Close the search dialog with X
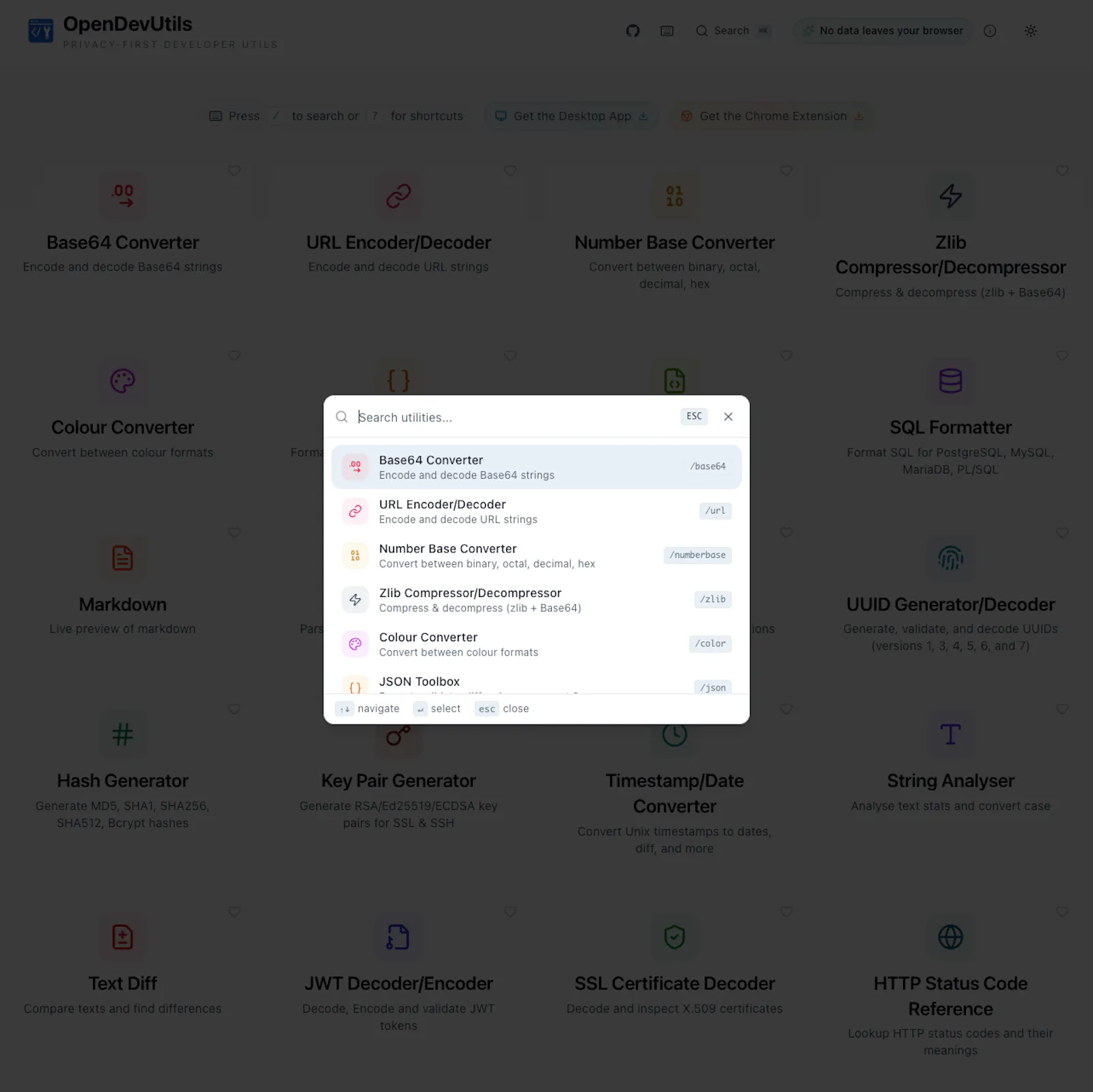The image size is (1093, 1092). click(x=728, y=417)
